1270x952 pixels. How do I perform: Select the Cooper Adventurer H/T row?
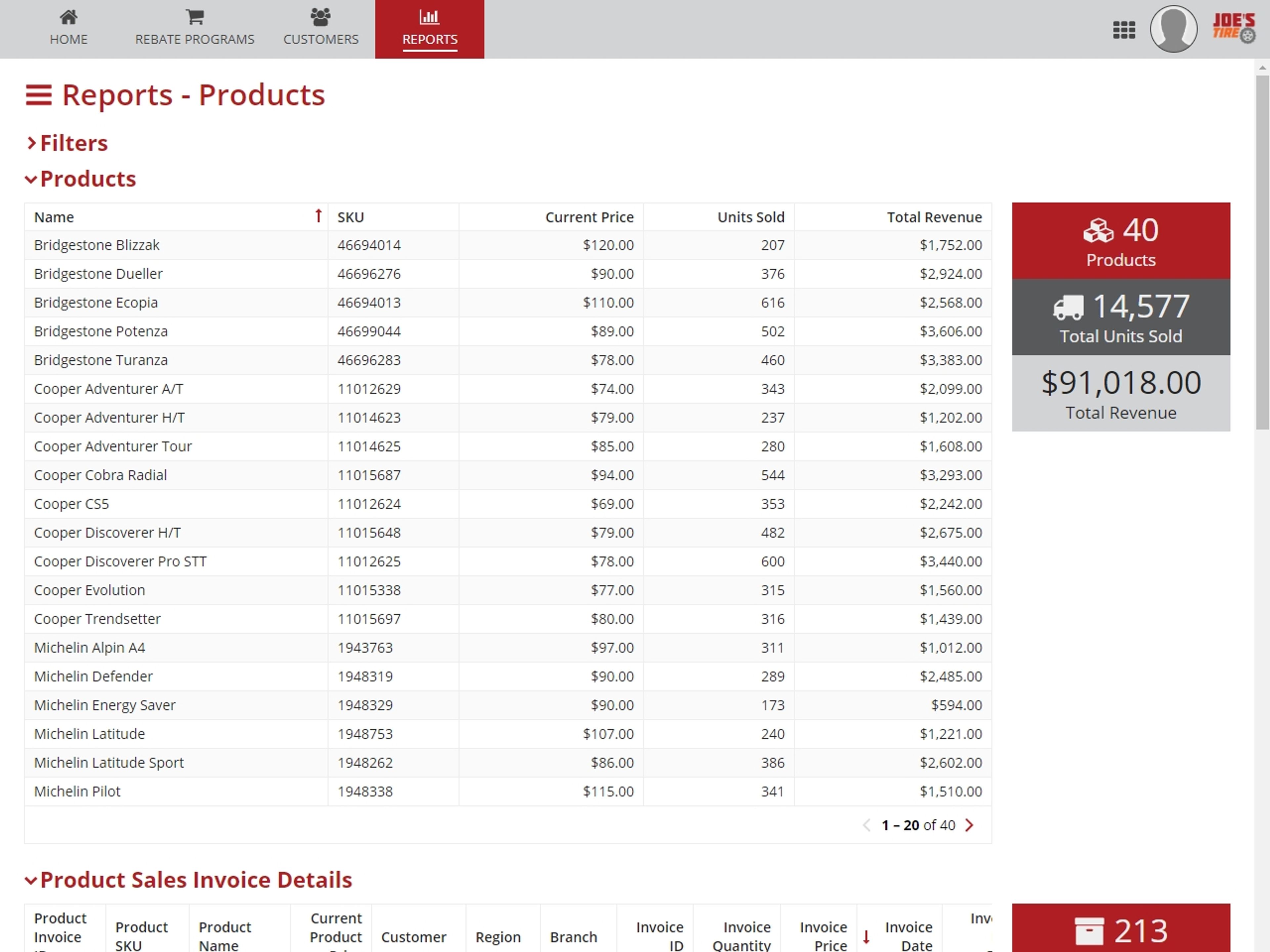coord(508,417)
